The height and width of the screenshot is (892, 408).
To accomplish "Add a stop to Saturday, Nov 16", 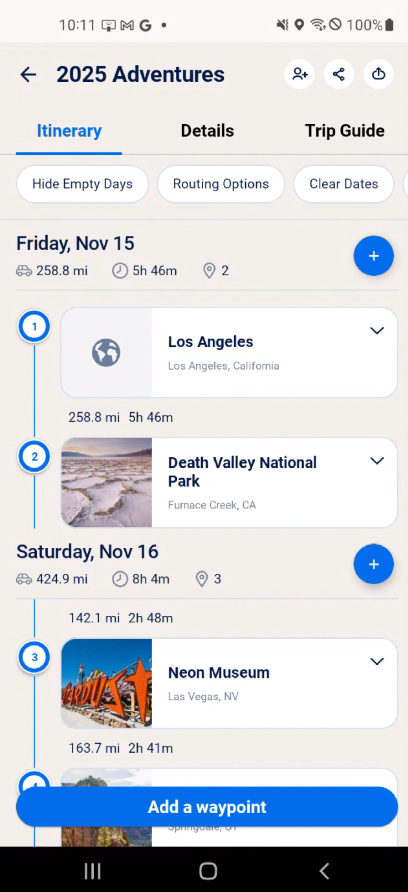I will 373,564.
